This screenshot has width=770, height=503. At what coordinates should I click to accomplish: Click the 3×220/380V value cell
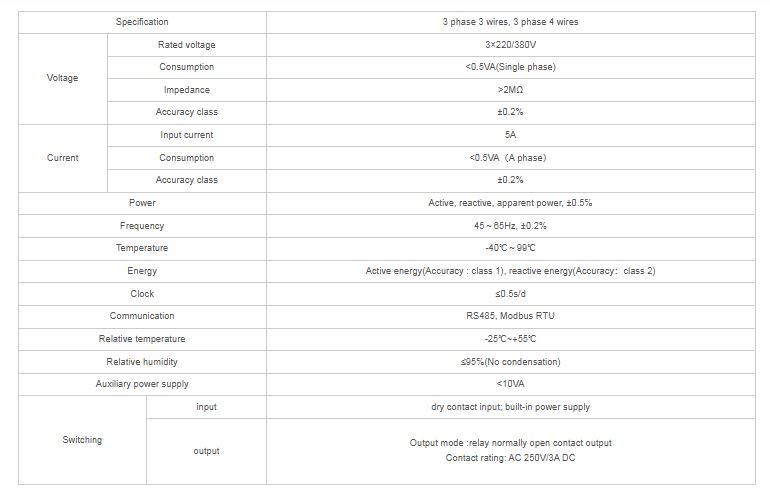coord(510,45)
